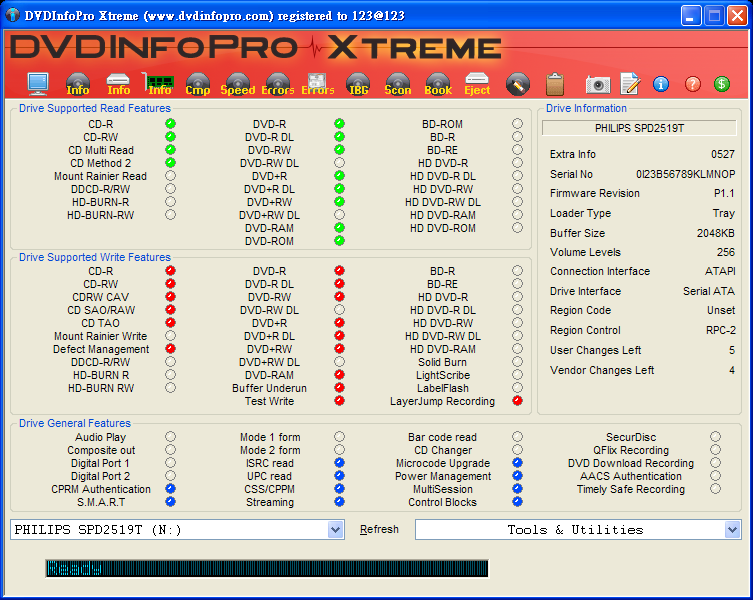Open the adapter card Info icon
The width and height of the screenshot is (753, 600).
[x=158, y=84]
